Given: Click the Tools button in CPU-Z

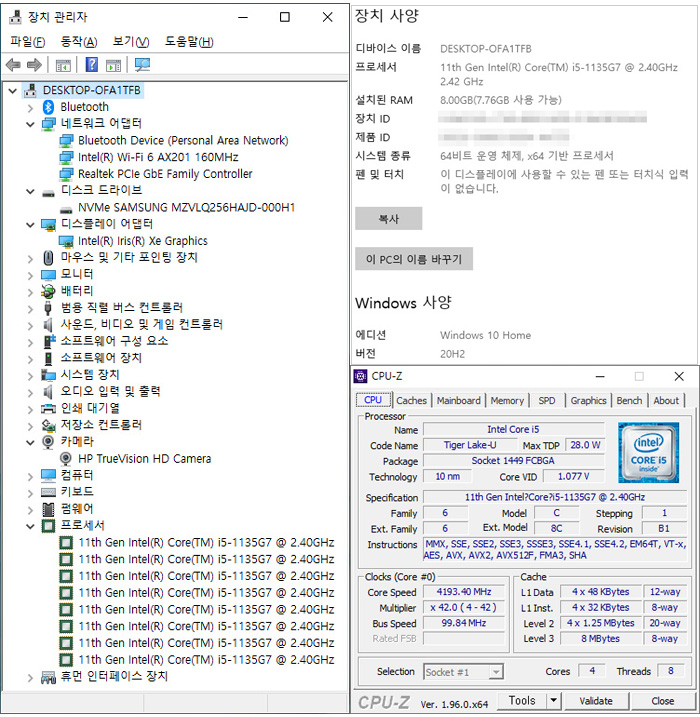Looking at the screenshot, I should pos(522,701).
